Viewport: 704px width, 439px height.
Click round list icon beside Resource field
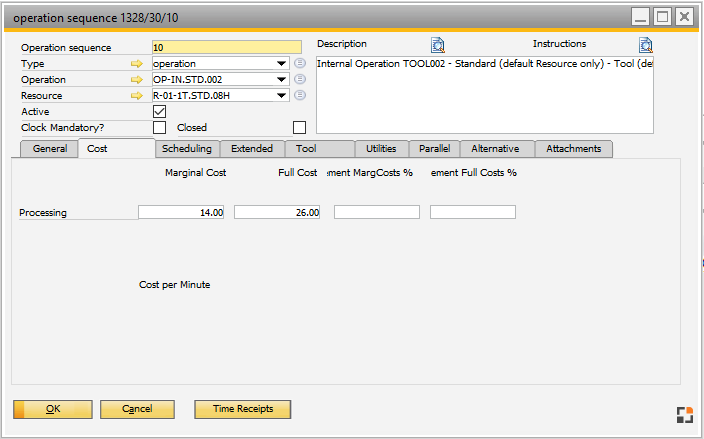300,96
